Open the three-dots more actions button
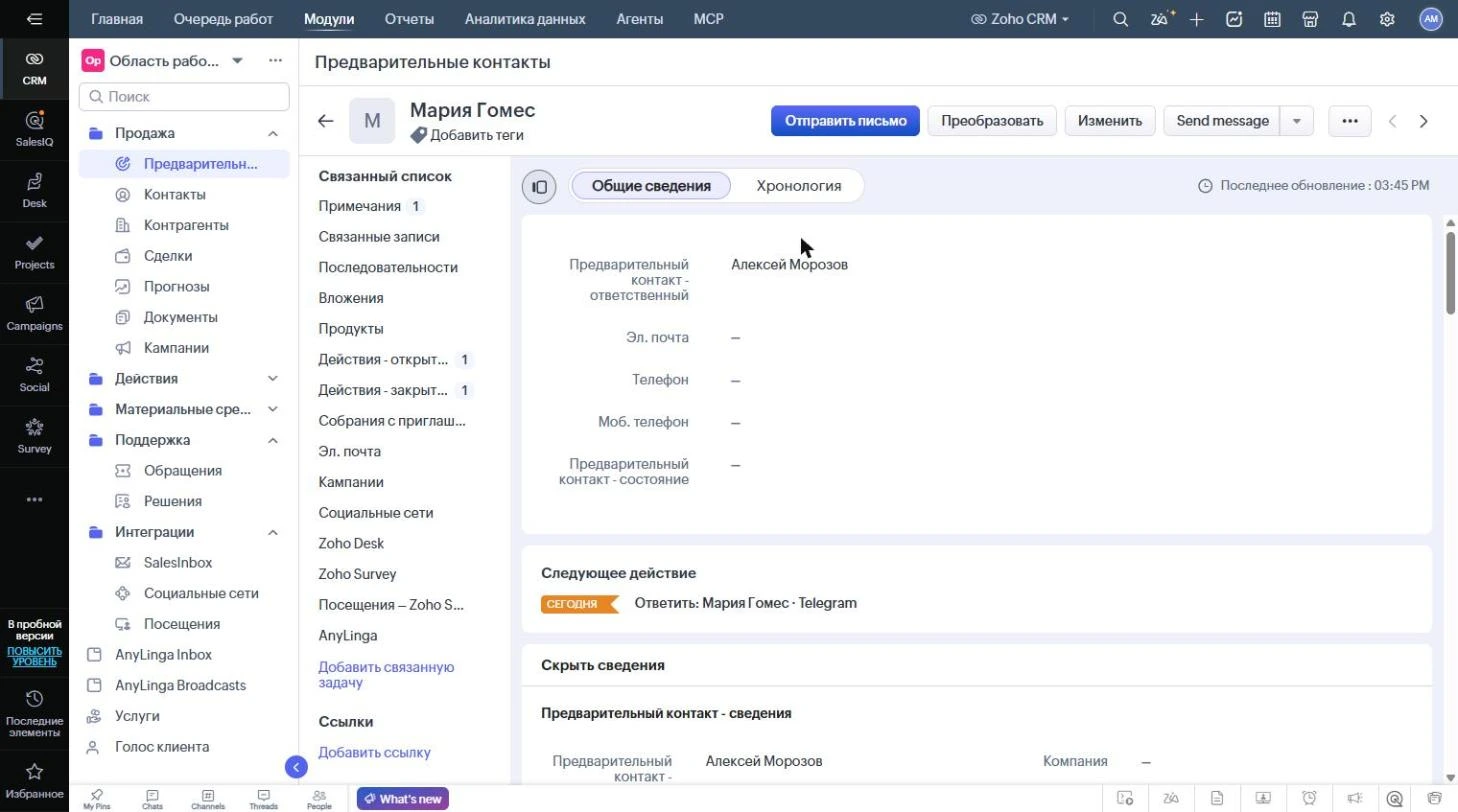This screenshot has width=1458, height=812. coord(1349,121)
